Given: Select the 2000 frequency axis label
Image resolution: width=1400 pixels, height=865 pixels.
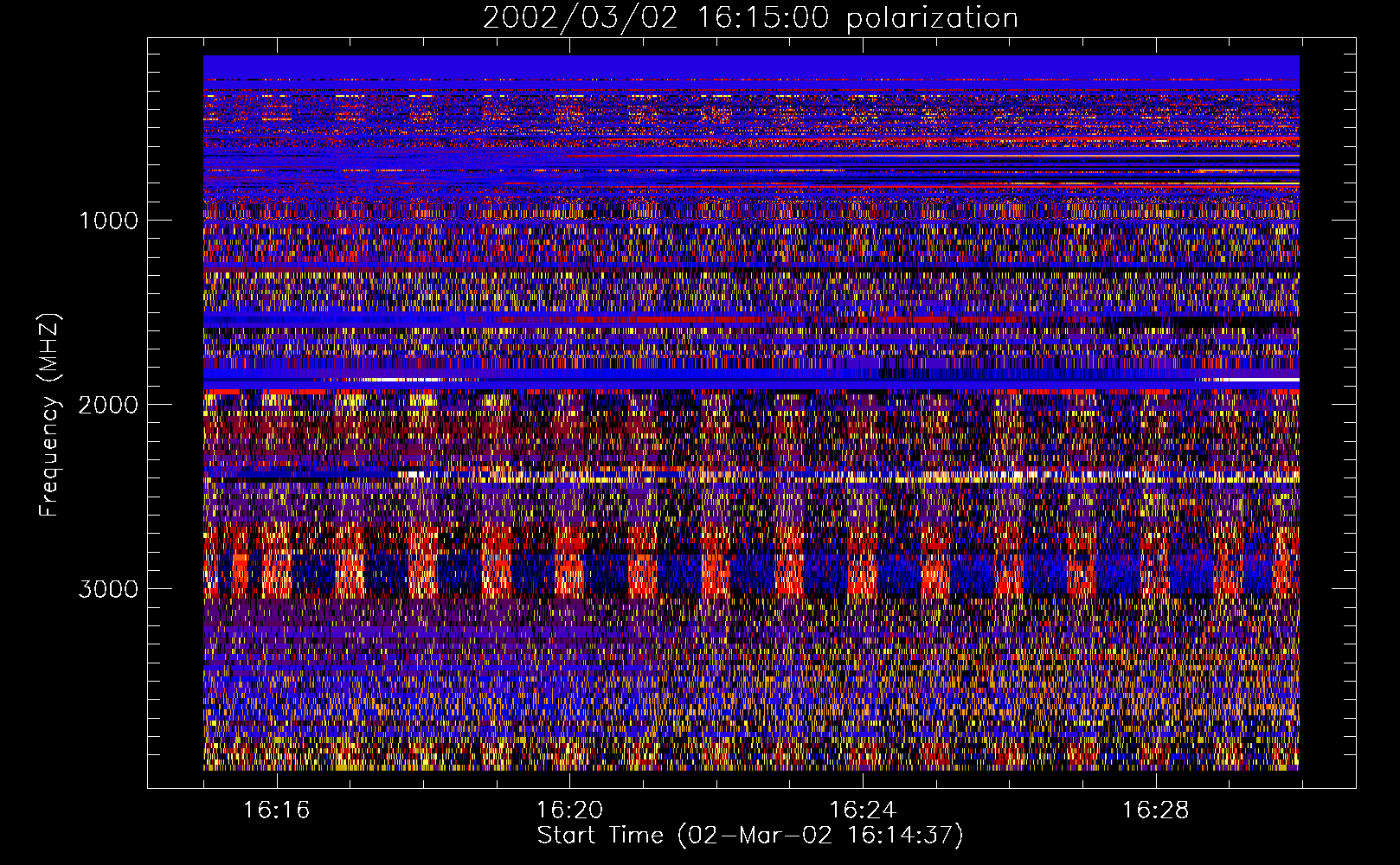Looking at the screenshot, I should [x=108, y=405].
